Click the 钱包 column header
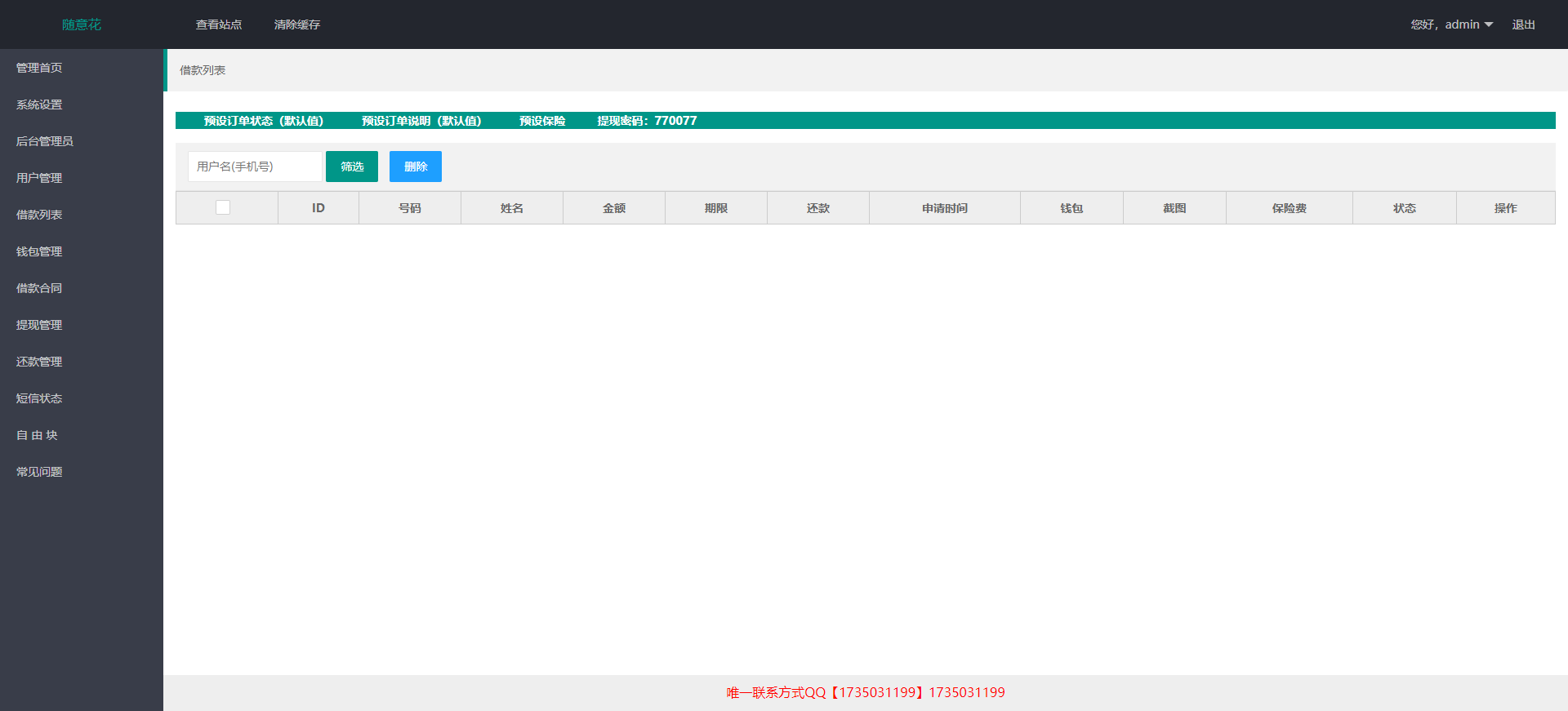Viewport: 1568px width, 711px height. click(1071, 208)
